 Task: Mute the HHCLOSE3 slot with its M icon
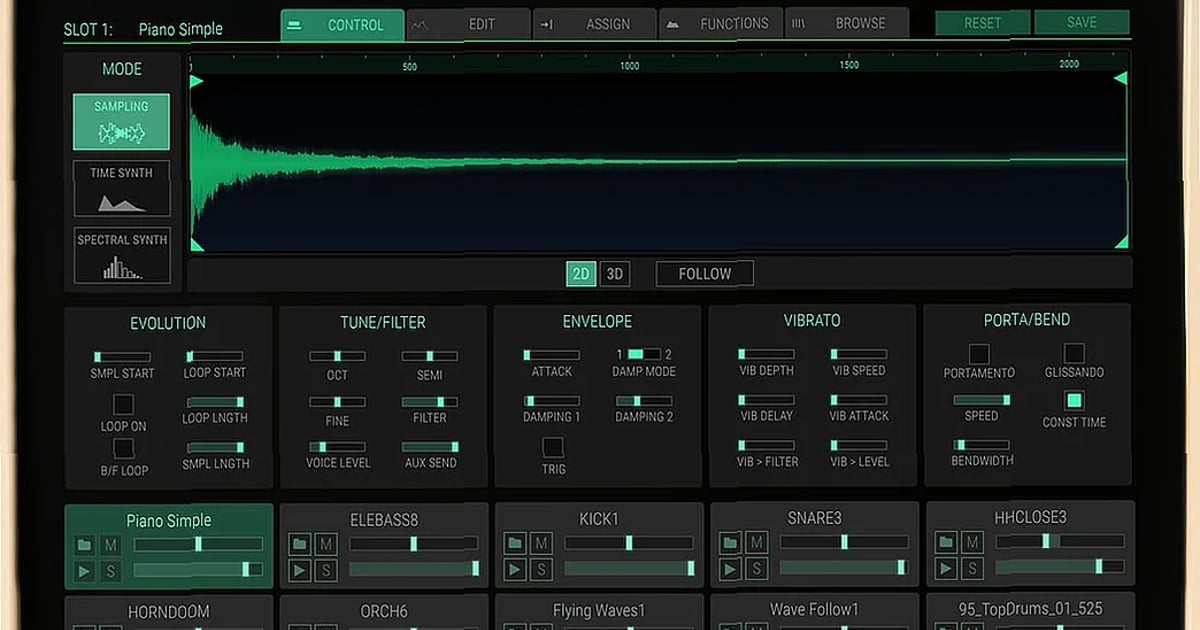click(x=971, y=544)
